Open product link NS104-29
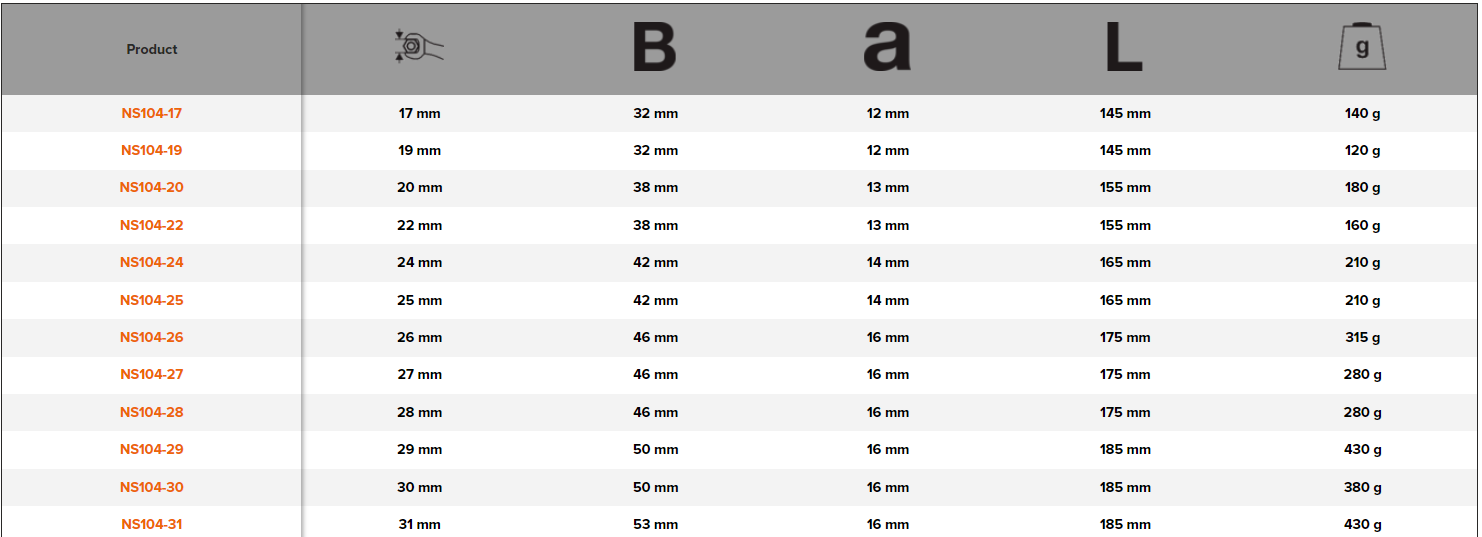The height and width of the screenshot is (537, 1482). pyautogui.click(x=152, y=449)
